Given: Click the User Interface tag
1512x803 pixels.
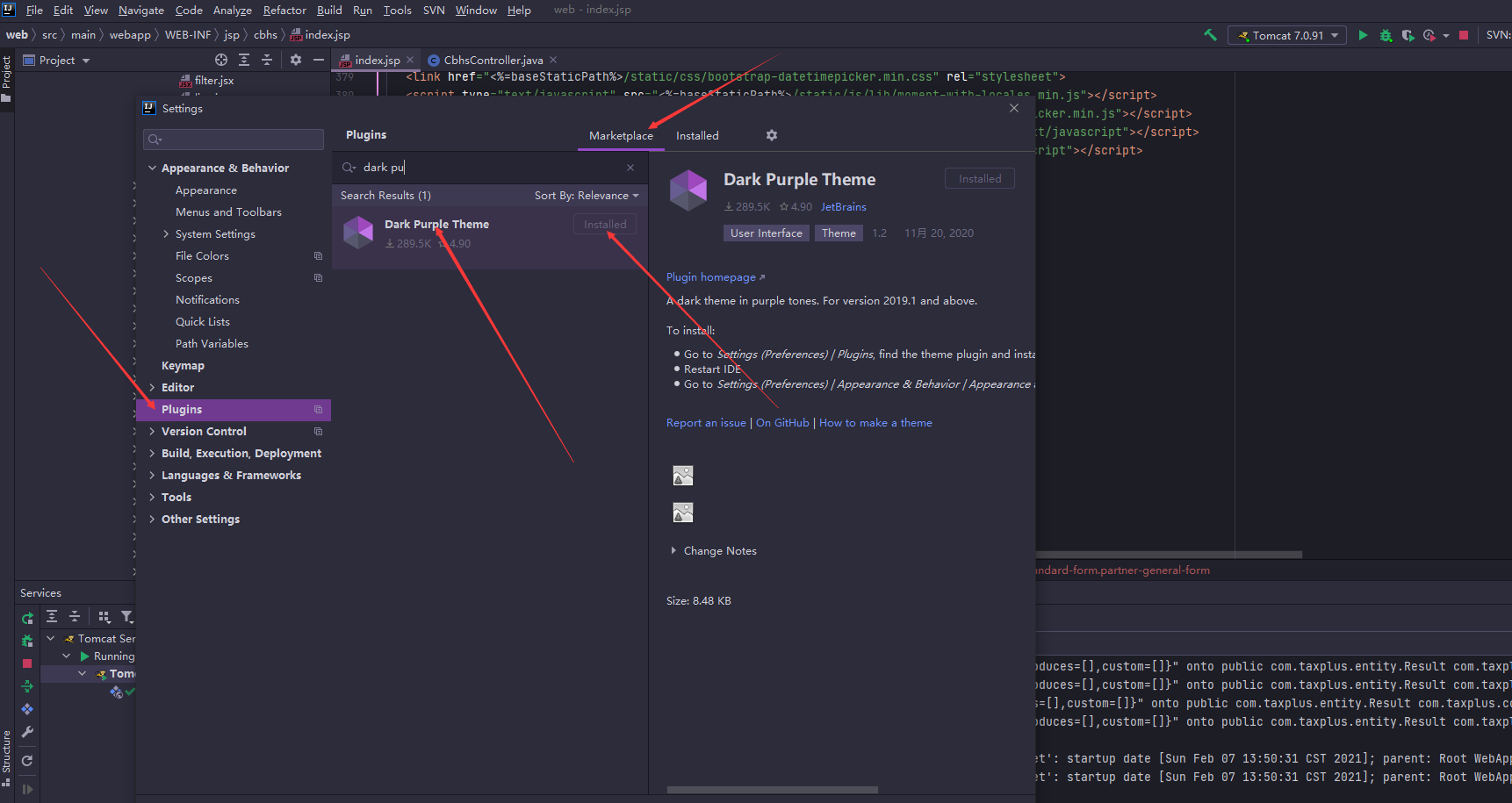Looking at the screenshot, I should [x=767, y=233].
